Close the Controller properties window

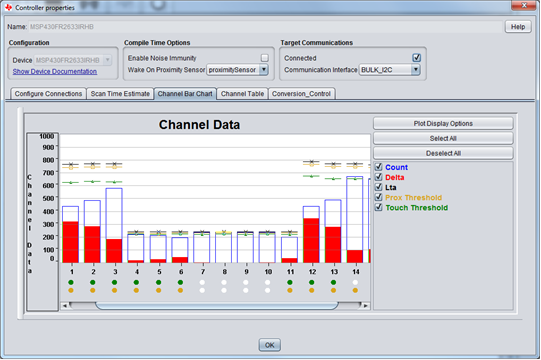point(524,5)
